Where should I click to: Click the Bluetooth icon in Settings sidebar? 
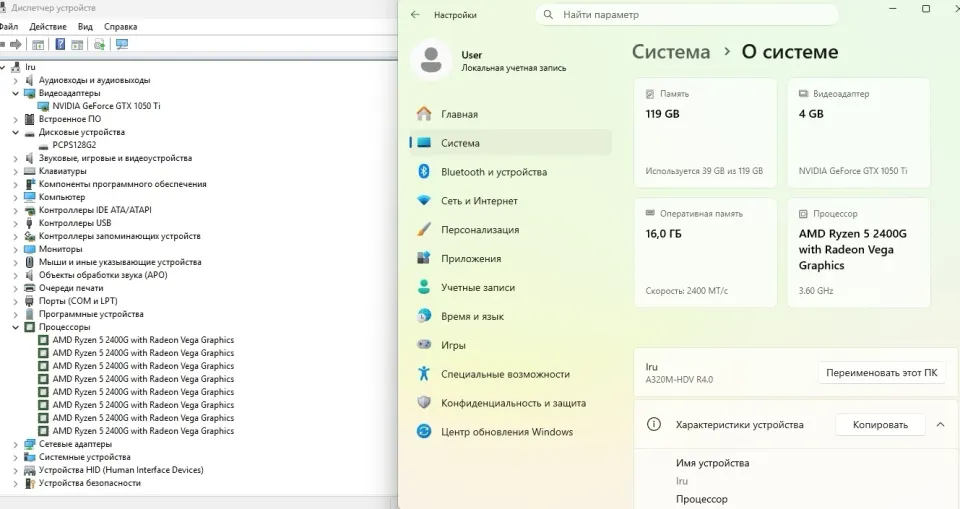pos(424,172)
